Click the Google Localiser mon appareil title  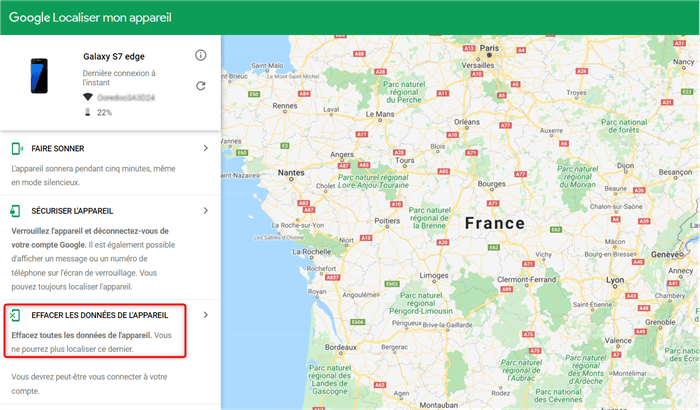tap(90, 17)
